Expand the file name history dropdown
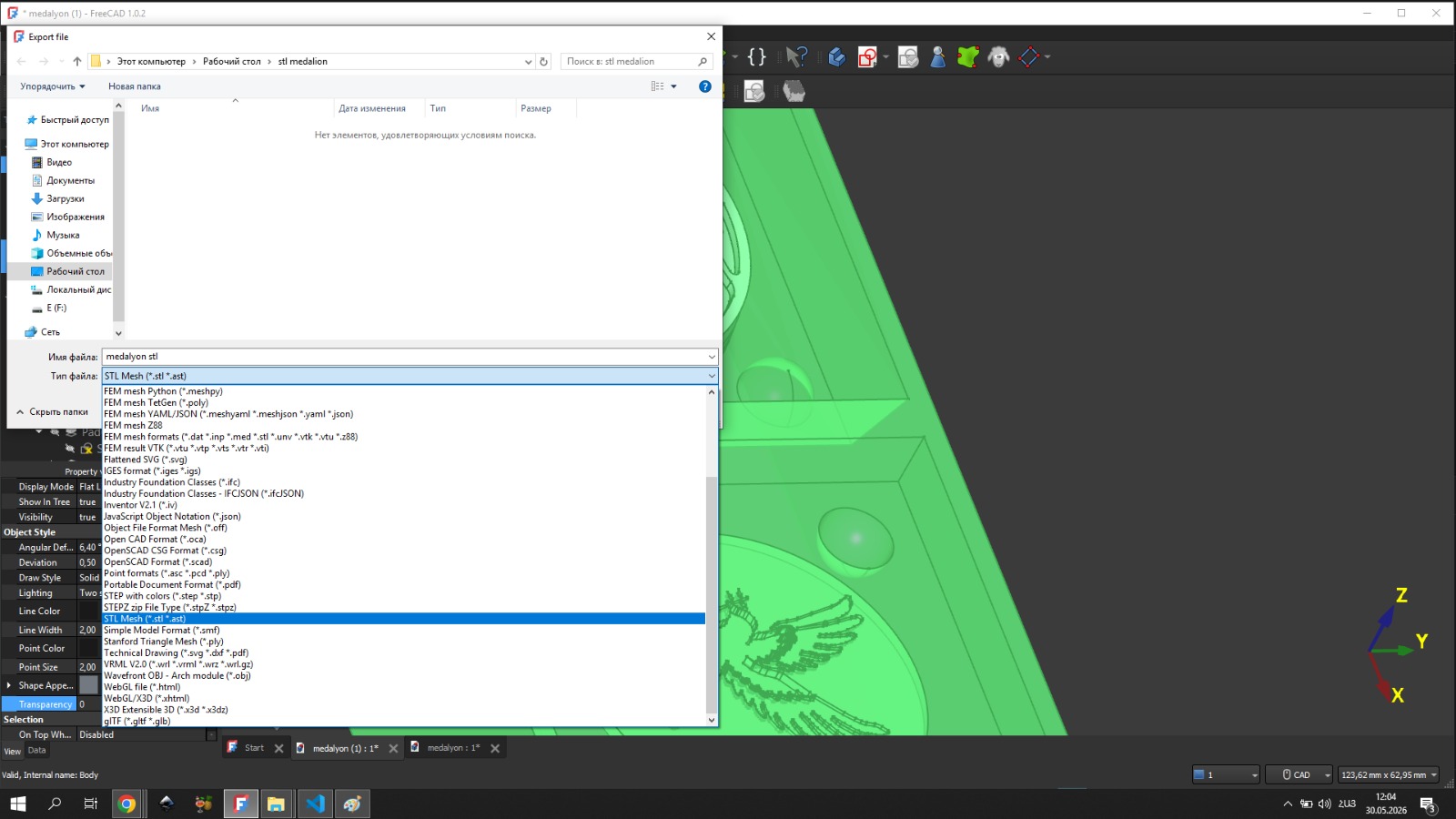The image size is (1456, 819). tap(711, 357)
